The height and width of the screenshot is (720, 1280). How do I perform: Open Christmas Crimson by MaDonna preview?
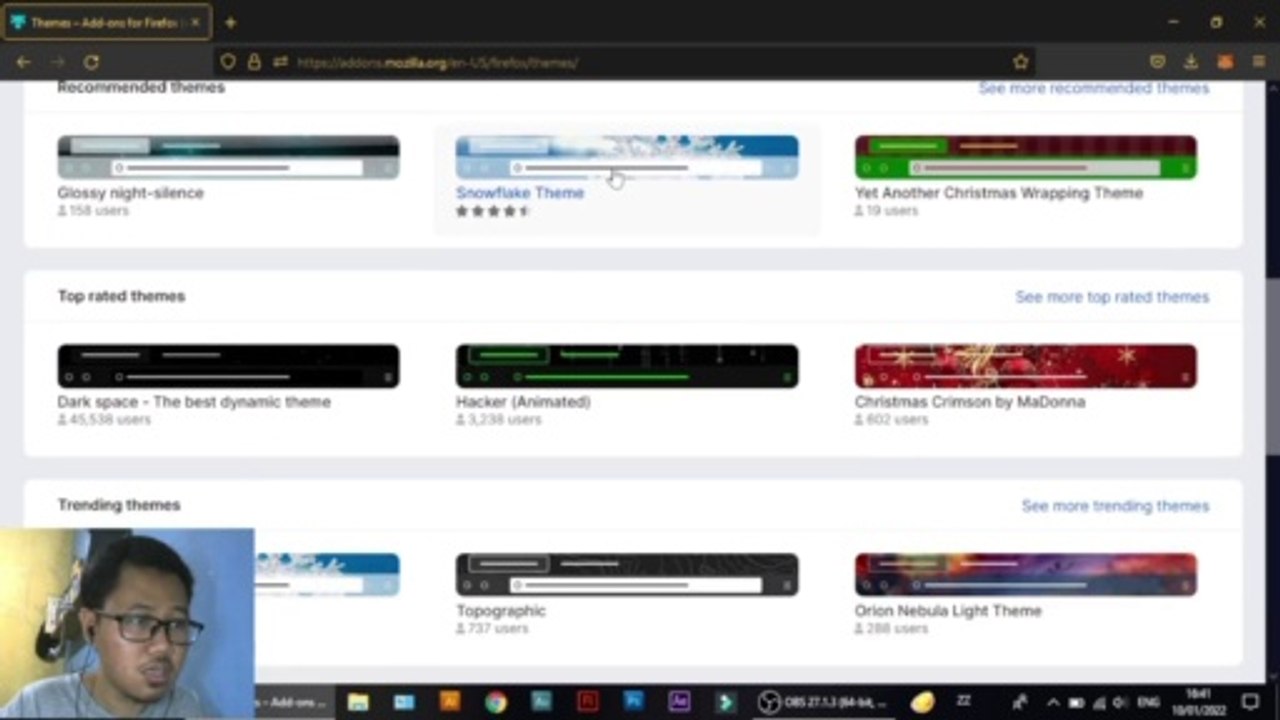pyautogui.click(x=1025, y=366)
